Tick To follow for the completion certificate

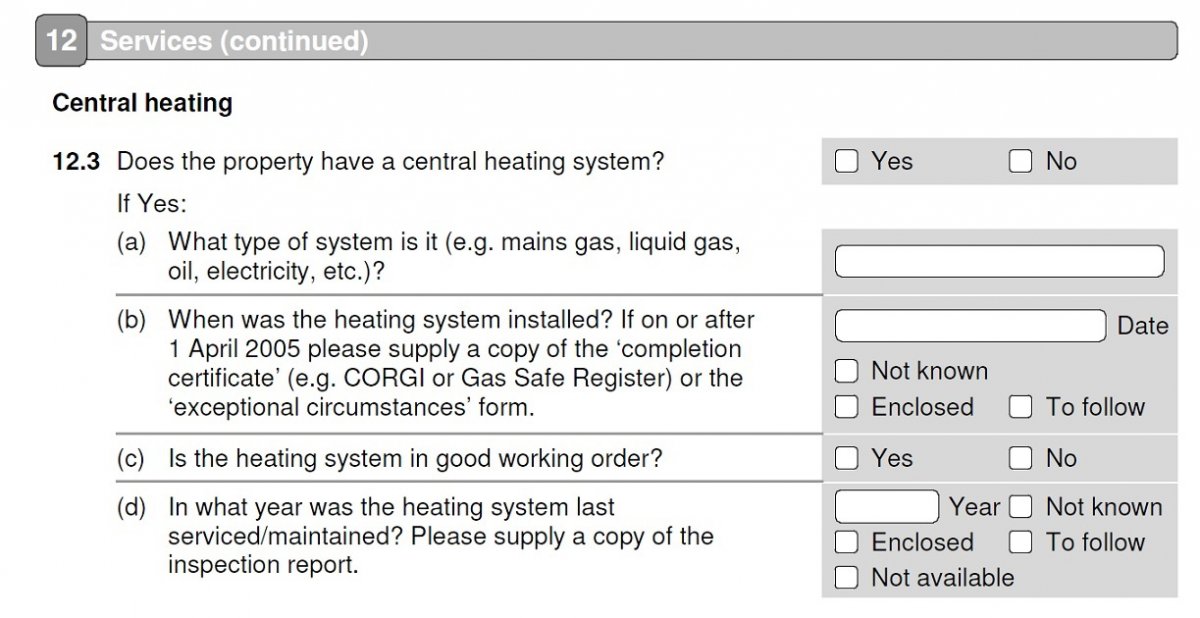(x=1020, y=407)
